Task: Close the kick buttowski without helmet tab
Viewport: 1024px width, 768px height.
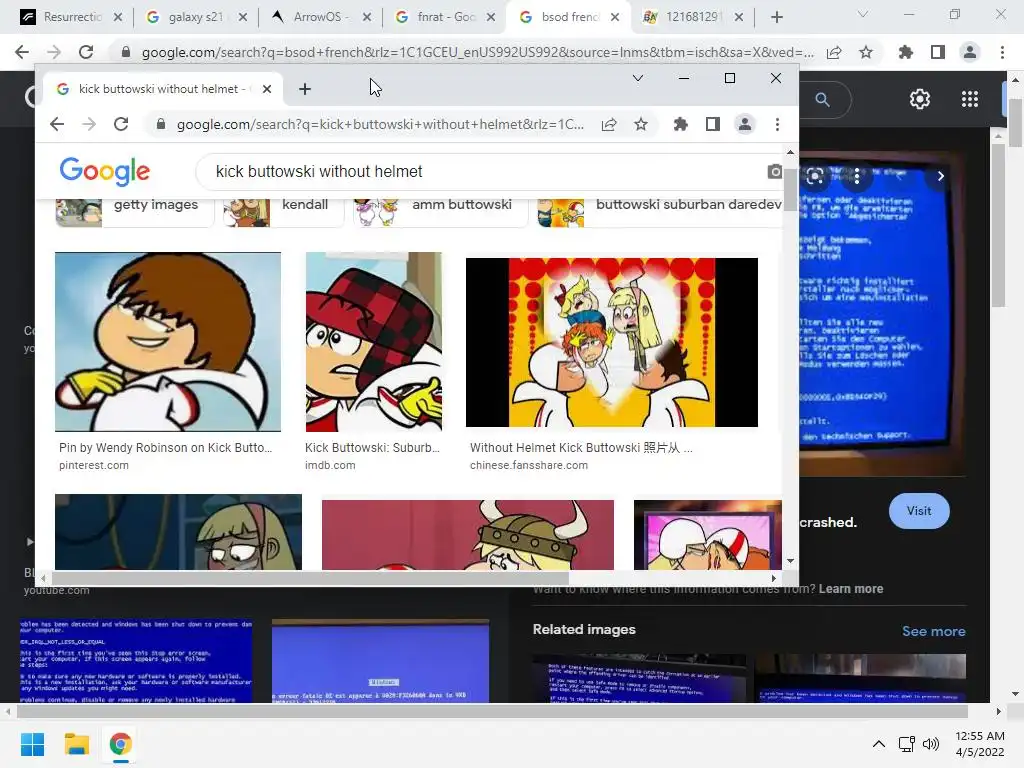Action: click(x=266, y=89)
